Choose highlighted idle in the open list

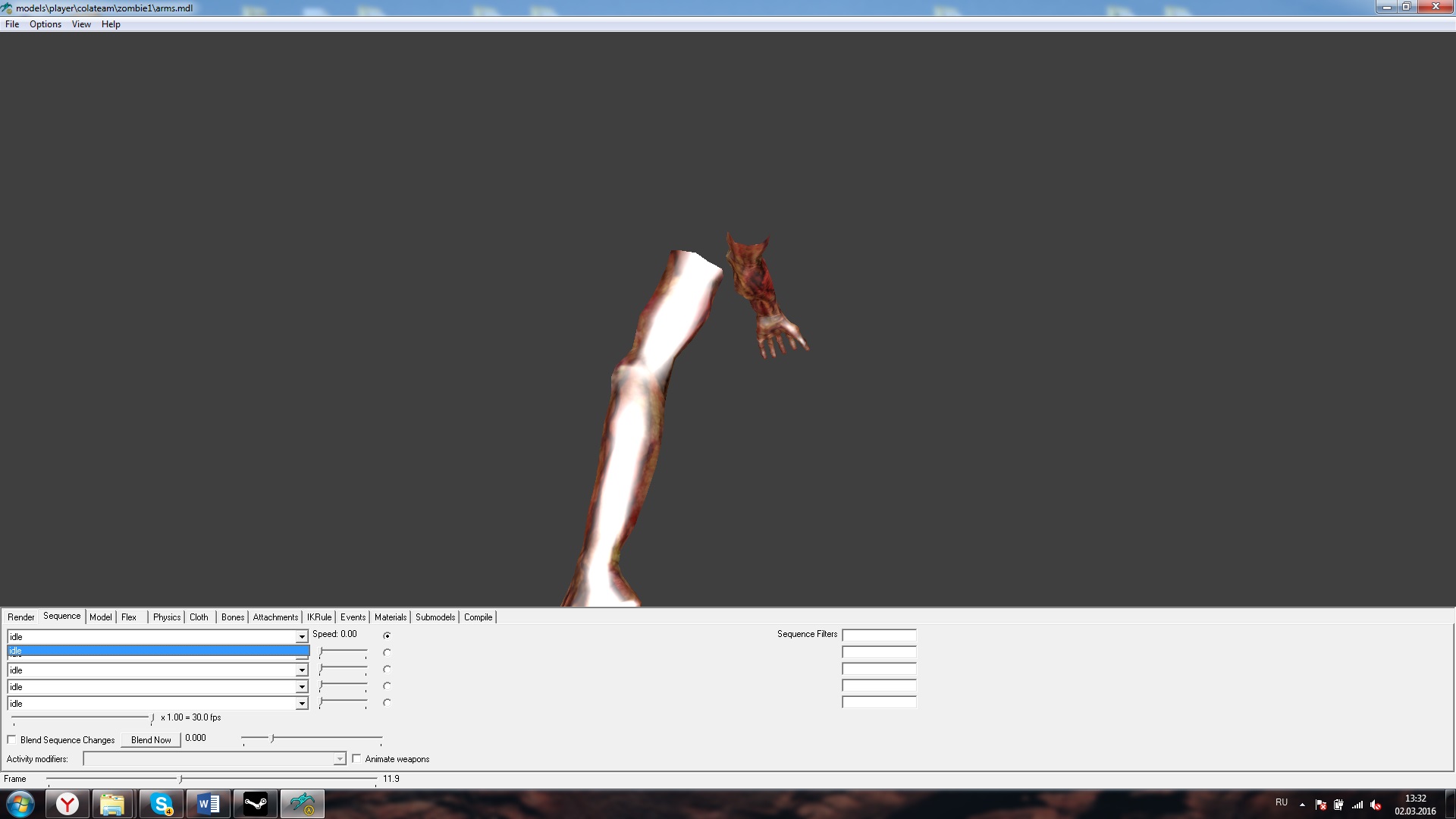[x=158, y=651]
